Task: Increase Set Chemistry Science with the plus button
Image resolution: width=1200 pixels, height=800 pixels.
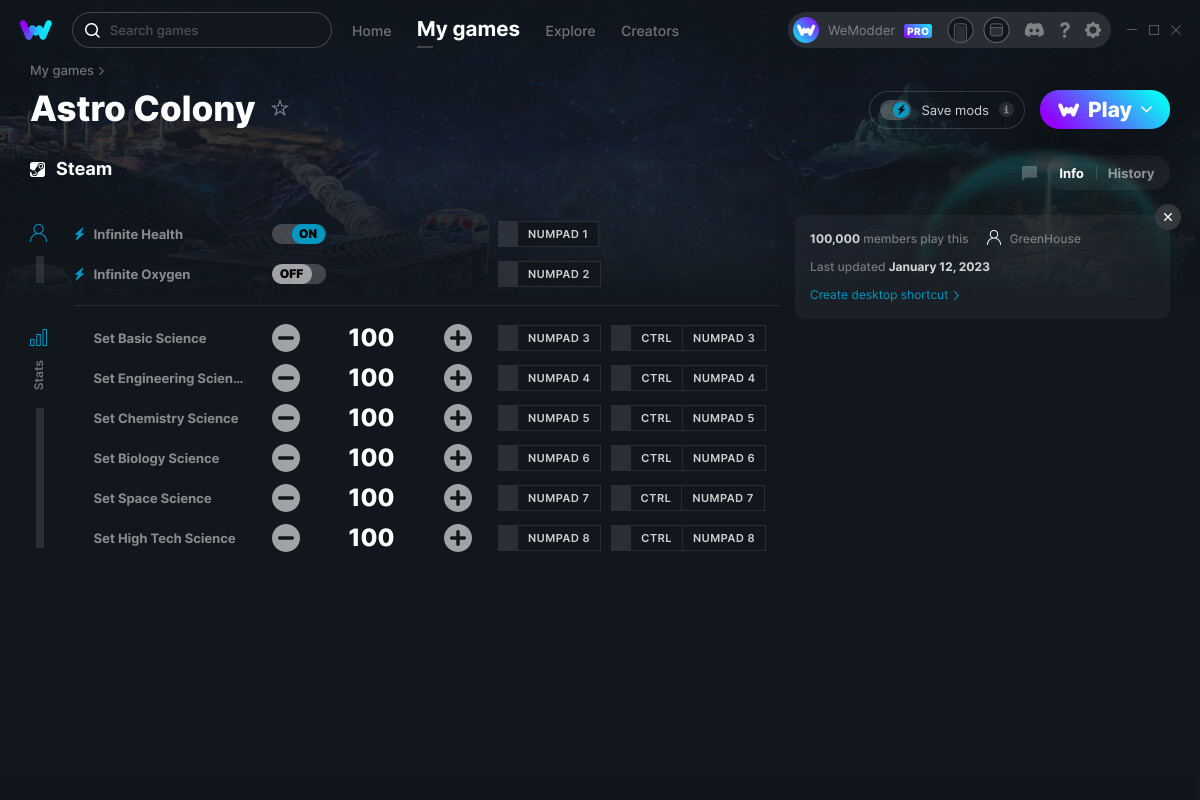Action: (458, 418)
